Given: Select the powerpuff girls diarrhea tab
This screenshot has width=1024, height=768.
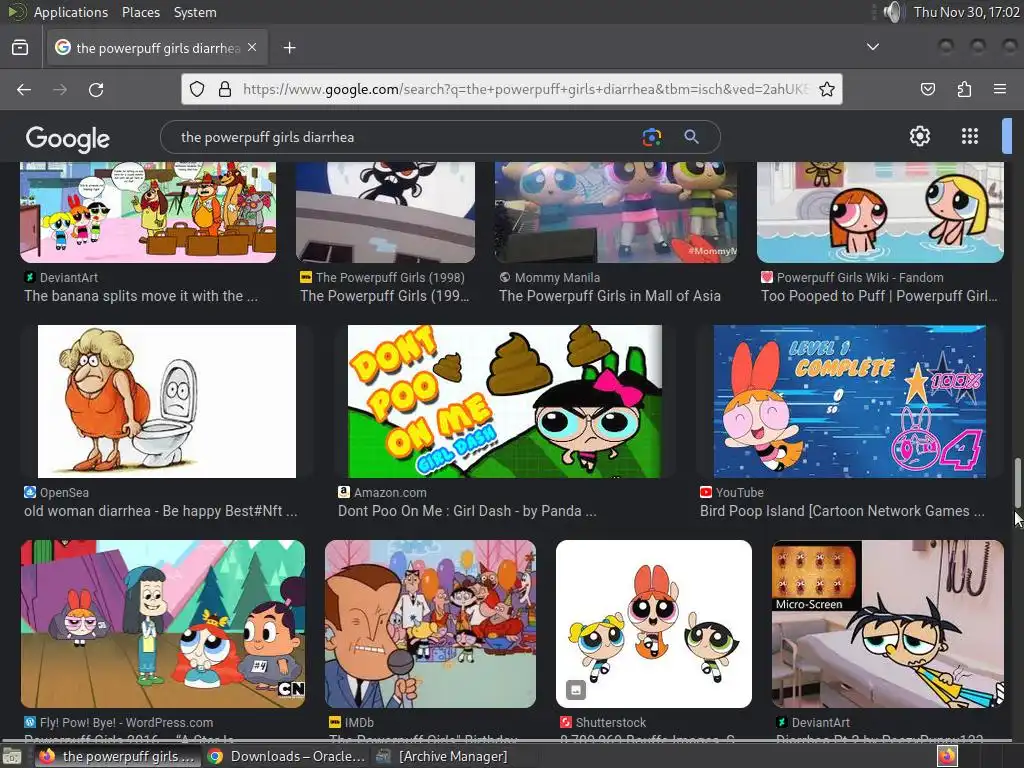Looking at the screenshot, I should [157, 48].
